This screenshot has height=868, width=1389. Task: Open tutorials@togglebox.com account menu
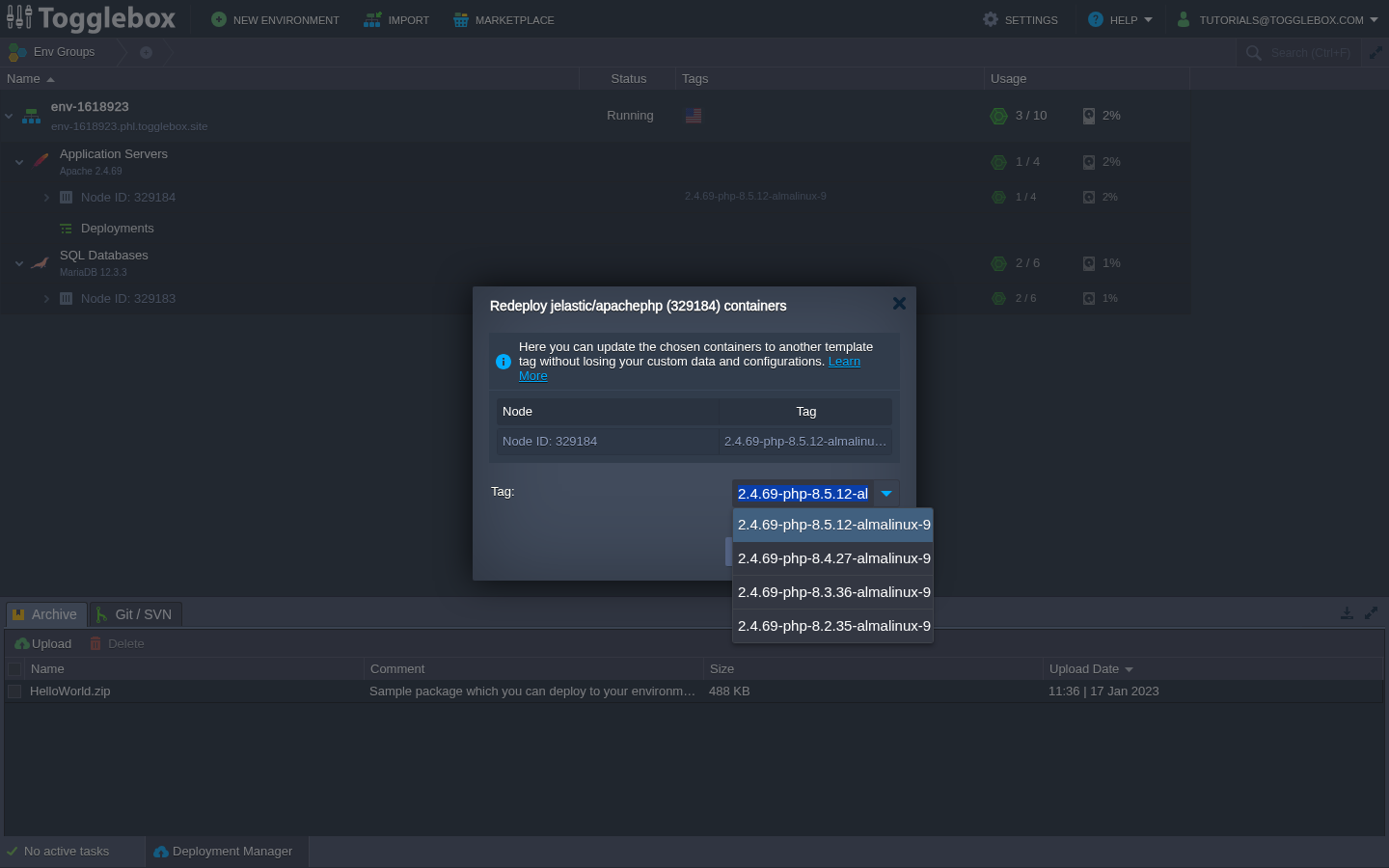click(1278, 19)
